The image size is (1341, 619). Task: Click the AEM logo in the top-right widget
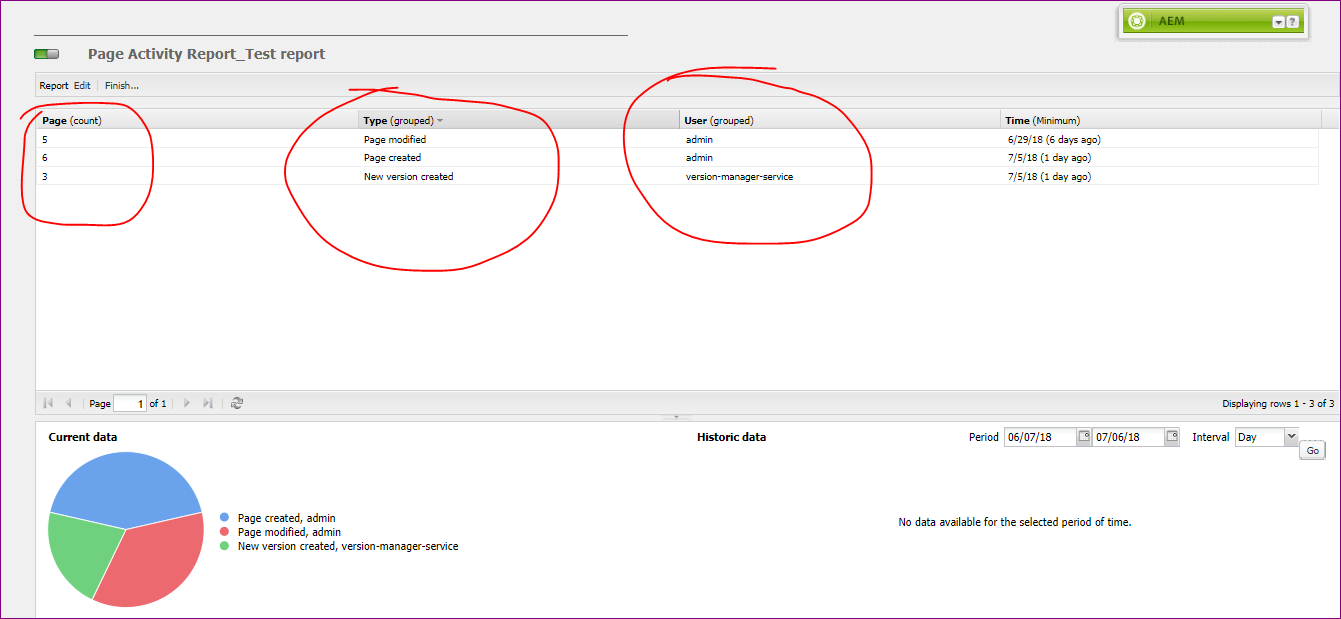click(1137, 20)
